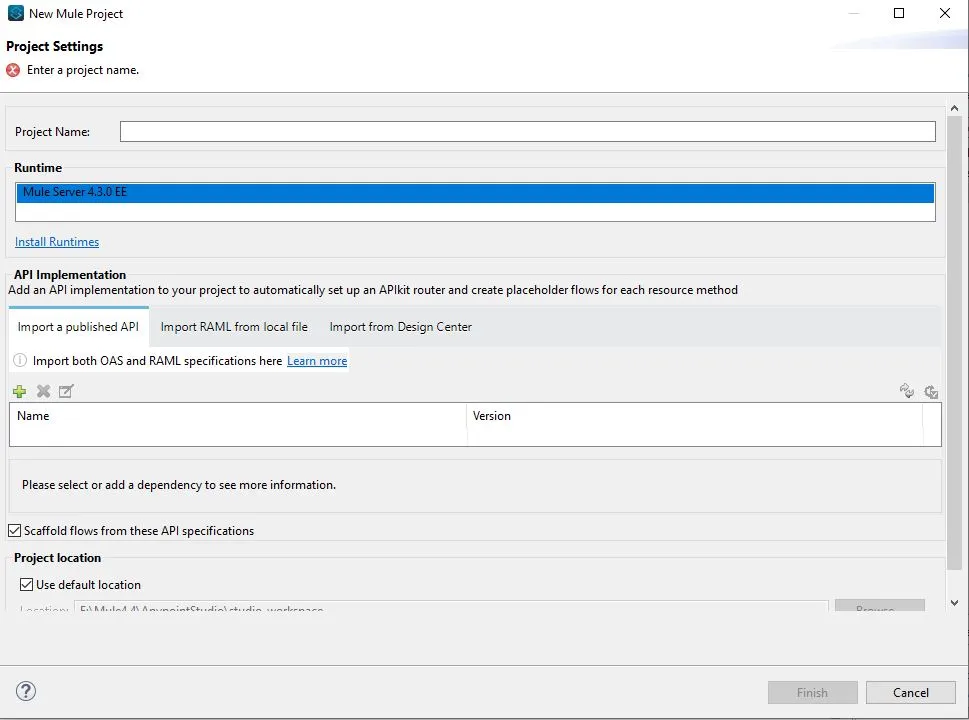Open Import from Design Center tab
The image size is (969, 720).
coord(400,326)
